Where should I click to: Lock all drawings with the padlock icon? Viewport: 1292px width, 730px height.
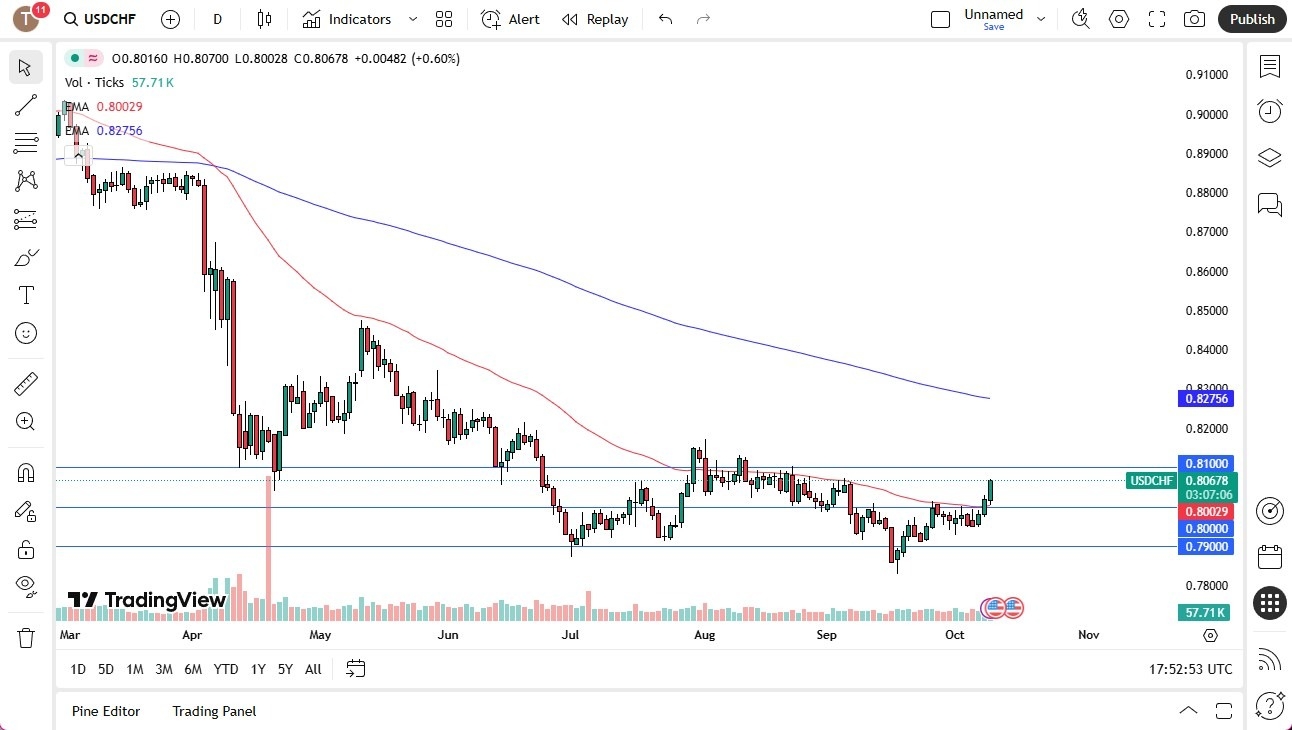coord(26,549)
